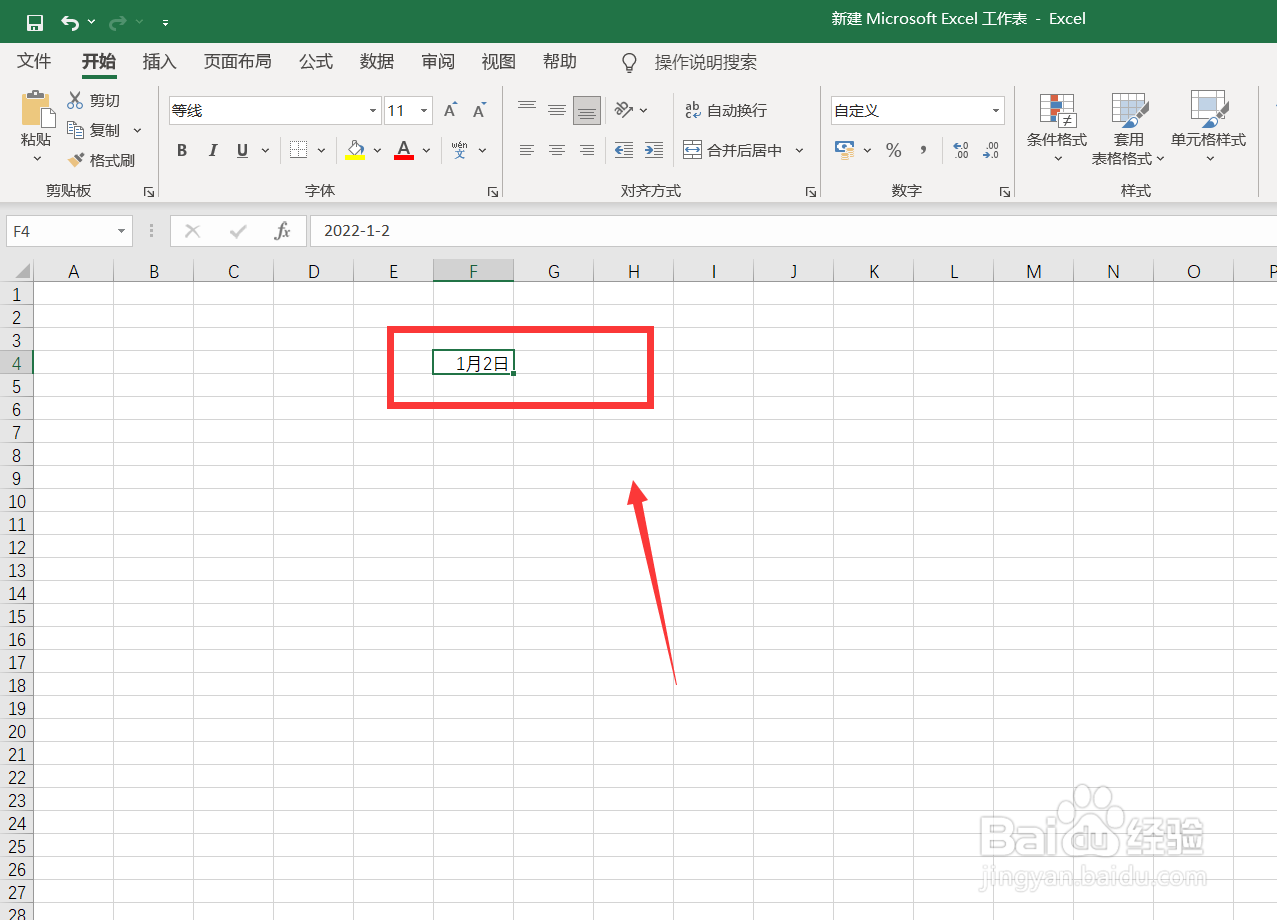
Task: Click the formula bar showing 2022-1-2
Action: tap(793, 231)
